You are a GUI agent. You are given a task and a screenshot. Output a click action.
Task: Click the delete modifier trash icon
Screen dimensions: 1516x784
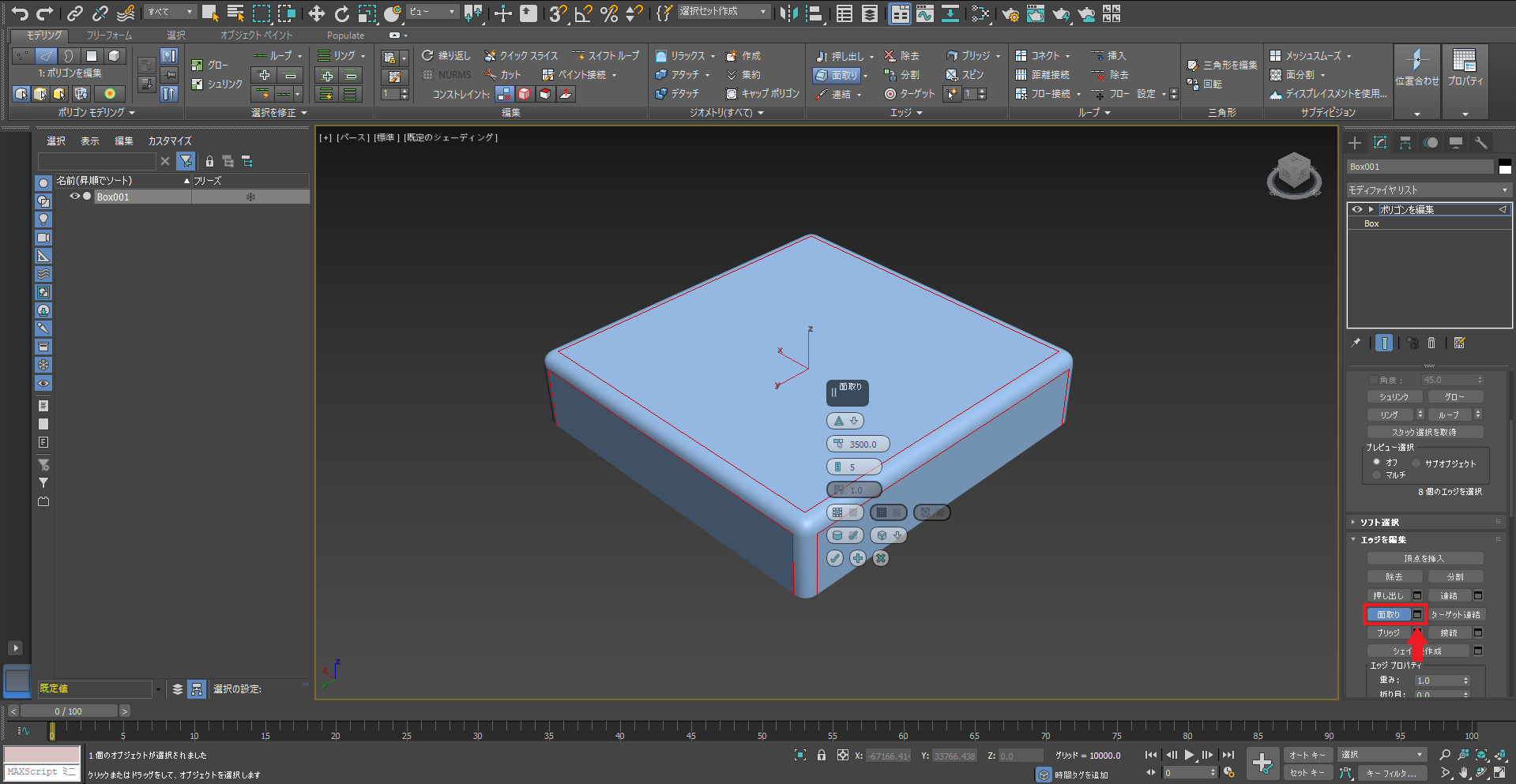tap(1431, 343)
